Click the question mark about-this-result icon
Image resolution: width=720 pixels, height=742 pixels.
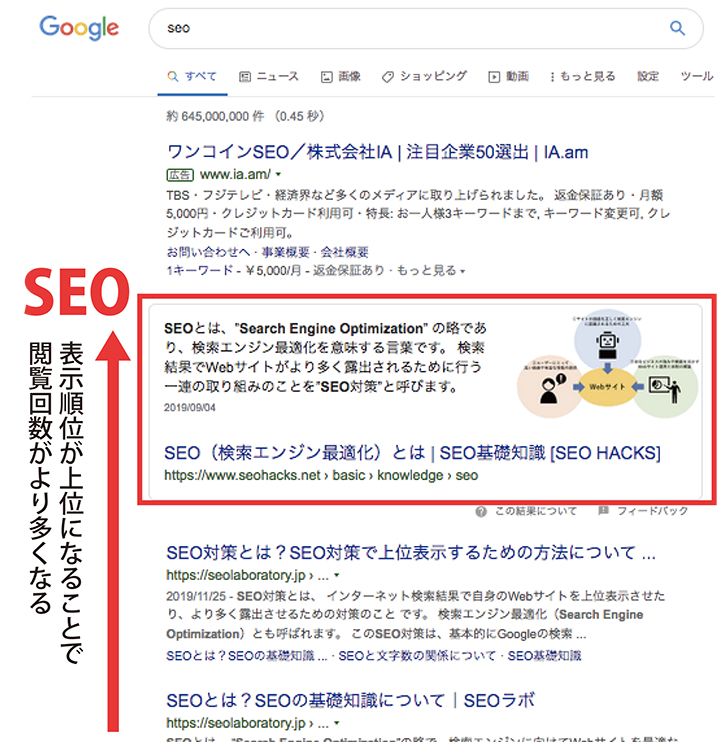point(481,512)
